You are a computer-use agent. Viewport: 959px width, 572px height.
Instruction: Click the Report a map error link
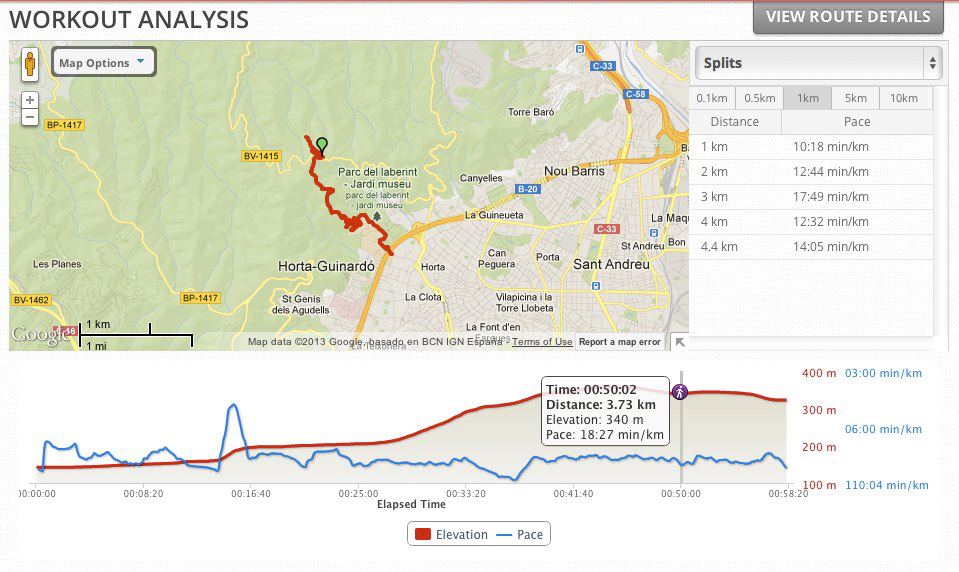tap(620, 342)
